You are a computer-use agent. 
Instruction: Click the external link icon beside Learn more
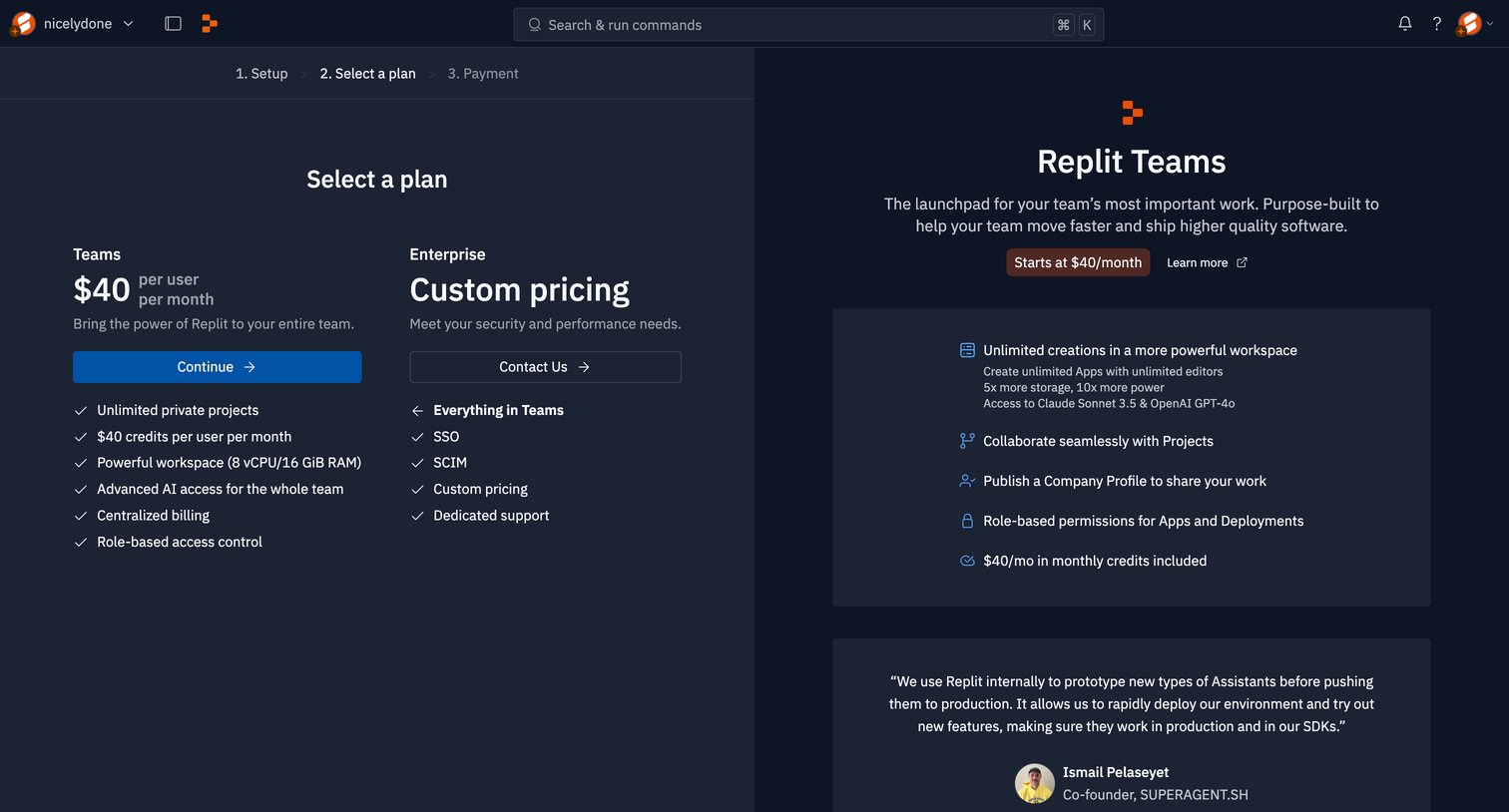pos(1242,263)
